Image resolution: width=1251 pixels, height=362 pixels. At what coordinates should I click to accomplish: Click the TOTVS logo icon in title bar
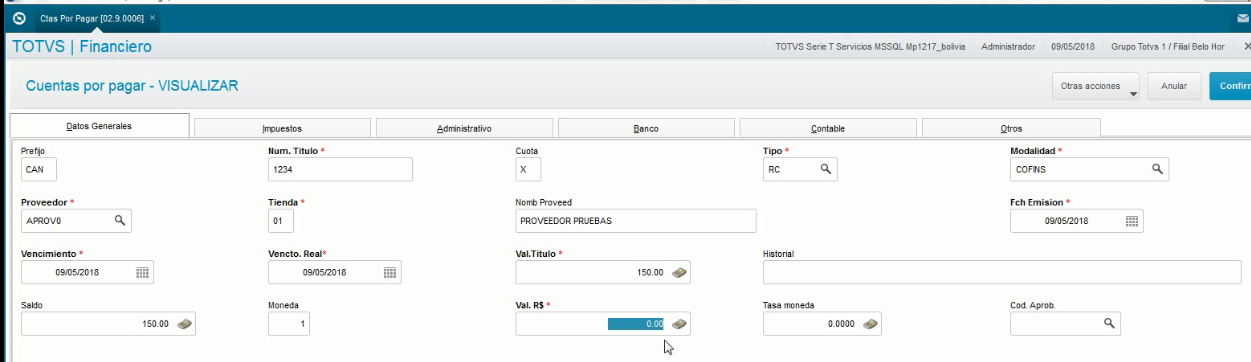(x=19, y=18)
